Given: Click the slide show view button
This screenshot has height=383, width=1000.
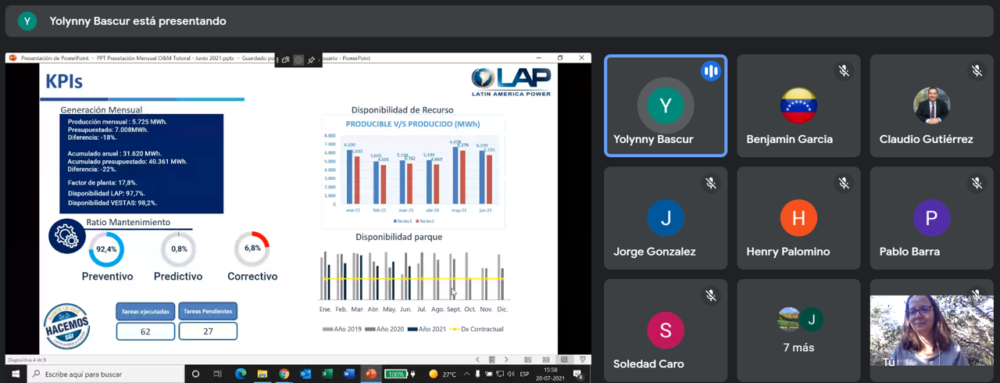Looking at the screenshot, I should point(582,359).
